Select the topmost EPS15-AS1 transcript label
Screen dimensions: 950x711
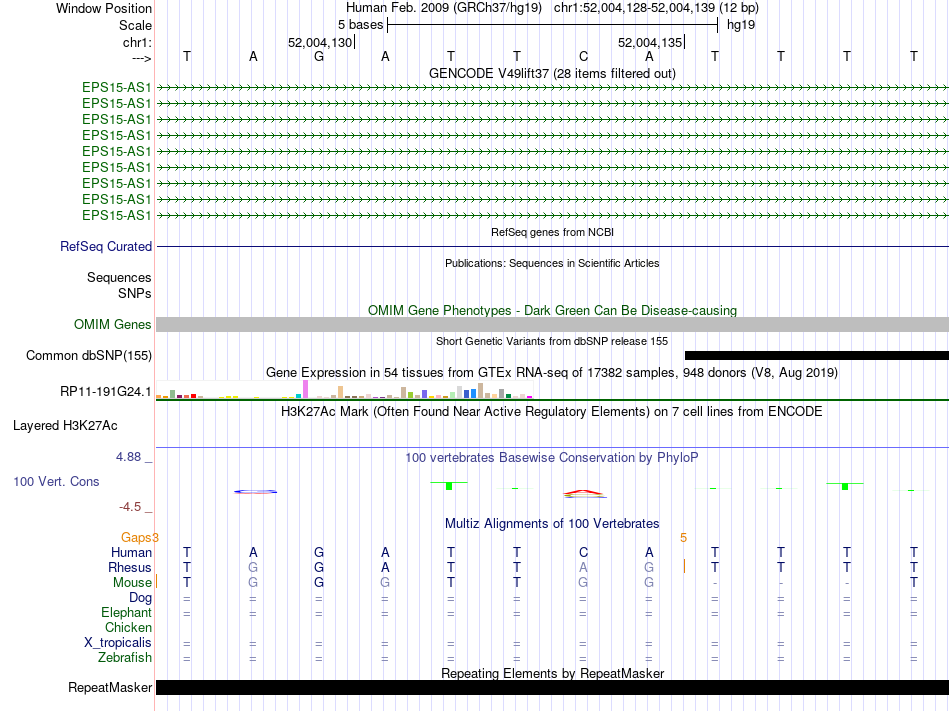click(116, 87)
